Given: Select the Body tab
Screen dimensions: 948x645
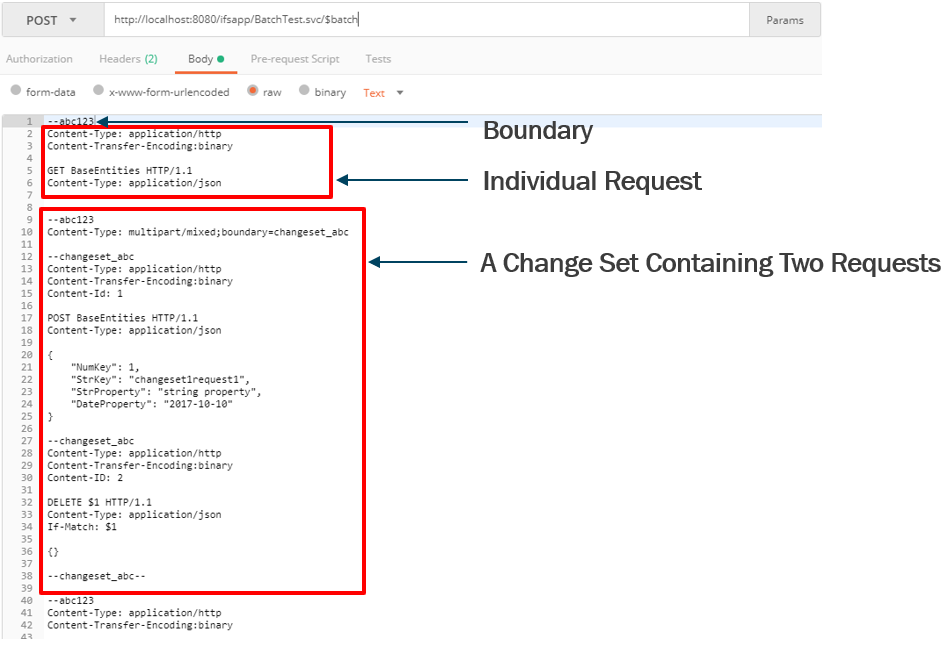Looking at the screenshot, I should (205, 59).
